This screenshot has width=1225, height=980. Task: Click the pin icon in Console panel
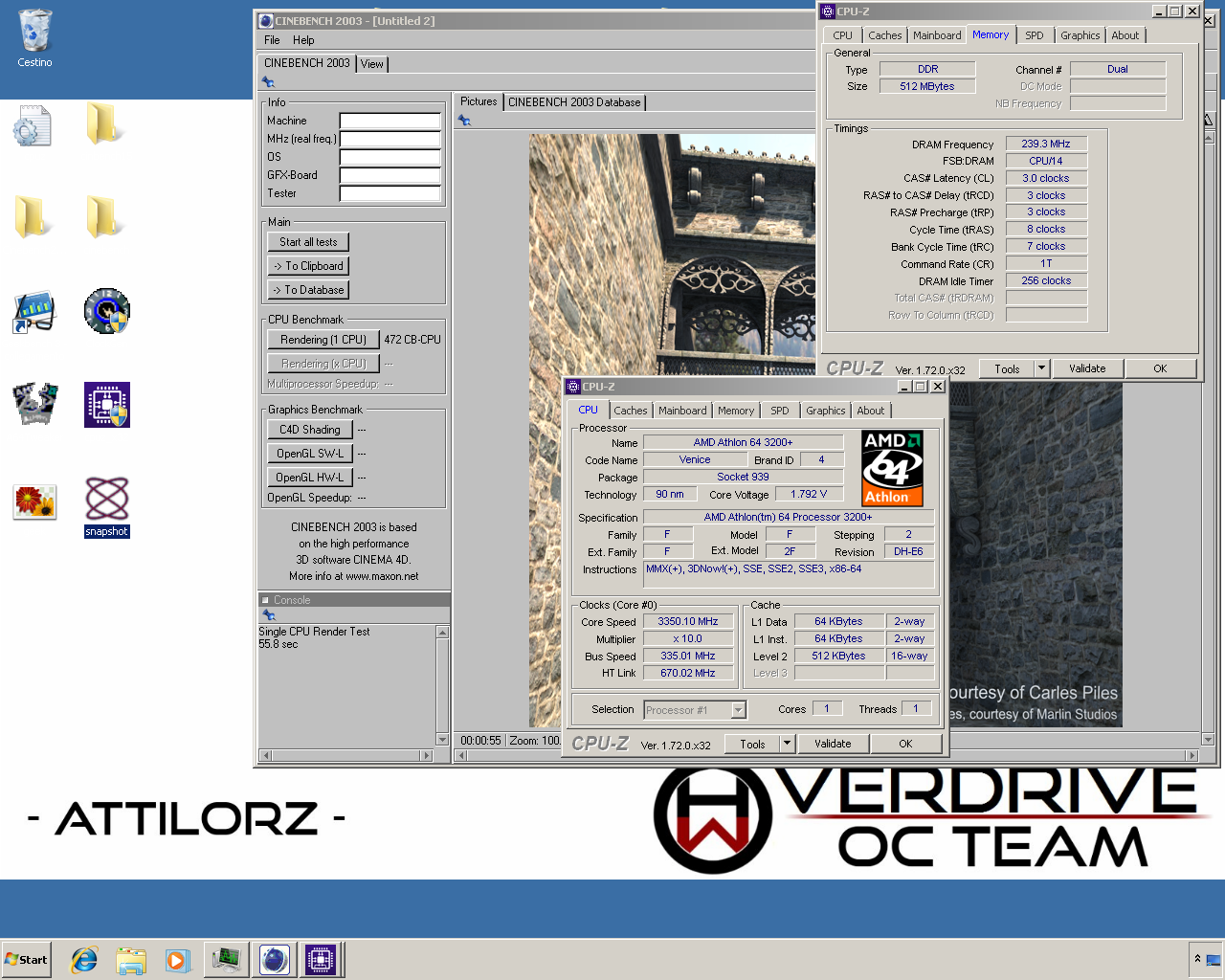269,615
